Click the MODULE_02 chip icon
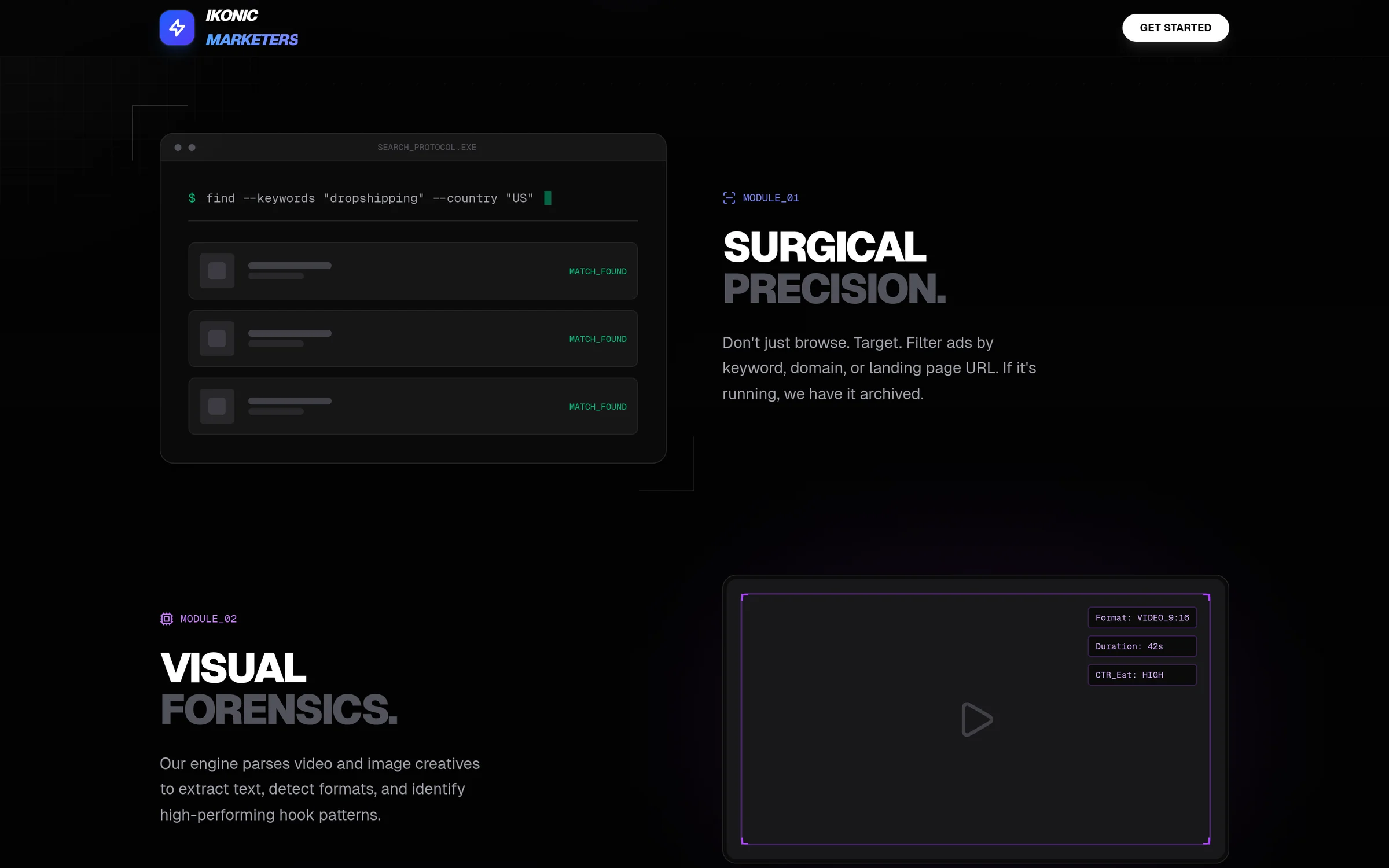1389x868 pixels. [167, 619]
